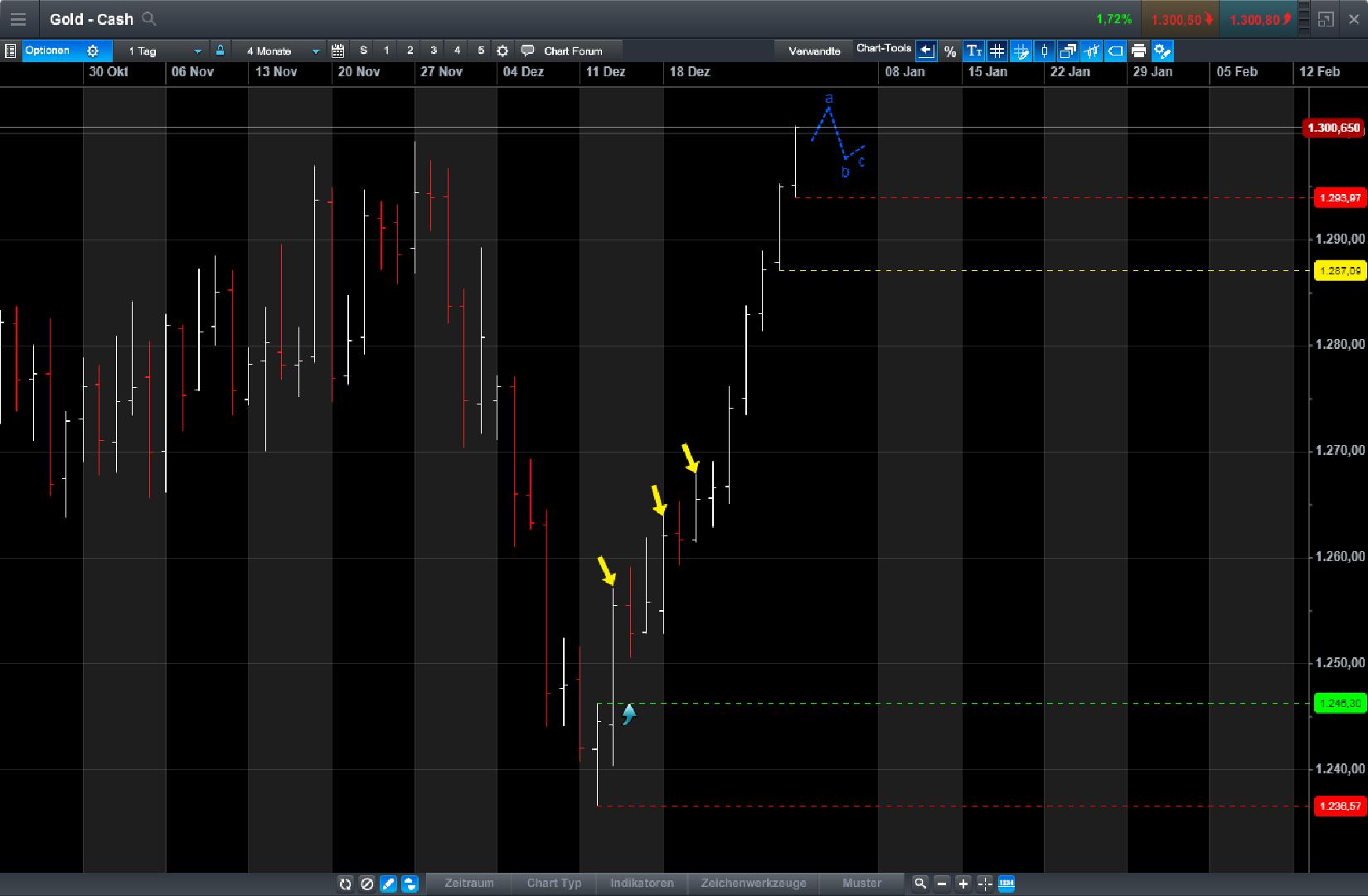This screenshot has width=1368, height=896.
Task: Toggle the pencil drawing mode in bottom bar
Action: pyautogui.click(x=388, y=884)
